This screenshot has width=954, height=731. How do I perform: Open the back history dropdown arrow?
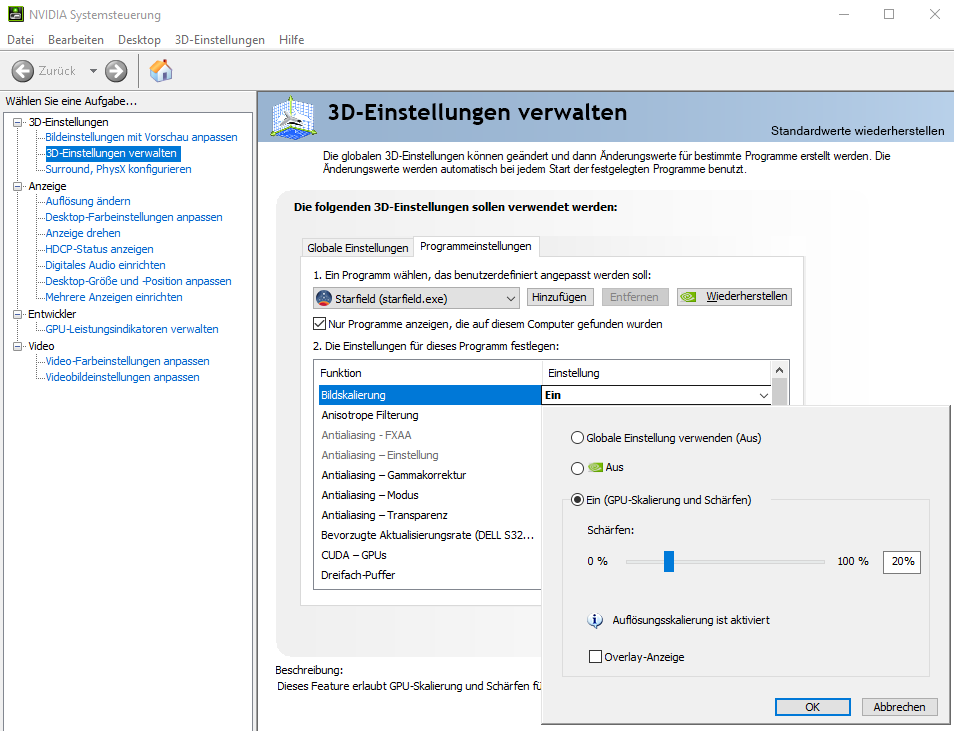click(93, 71)
